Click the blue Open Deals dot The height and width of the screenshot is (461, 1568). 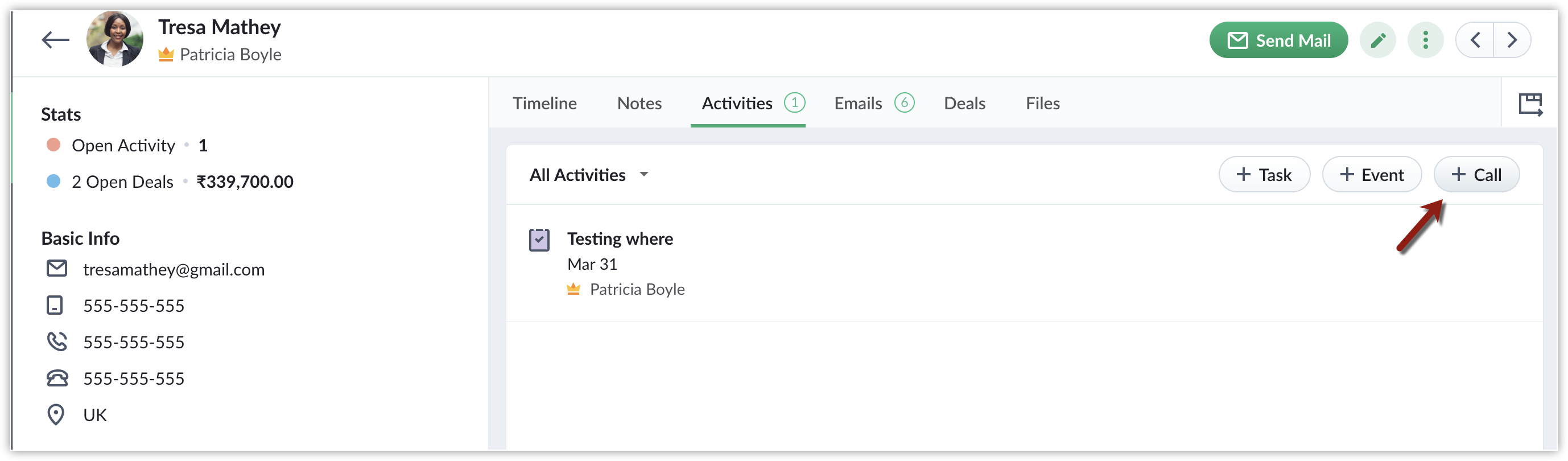[x=53, y=182]
